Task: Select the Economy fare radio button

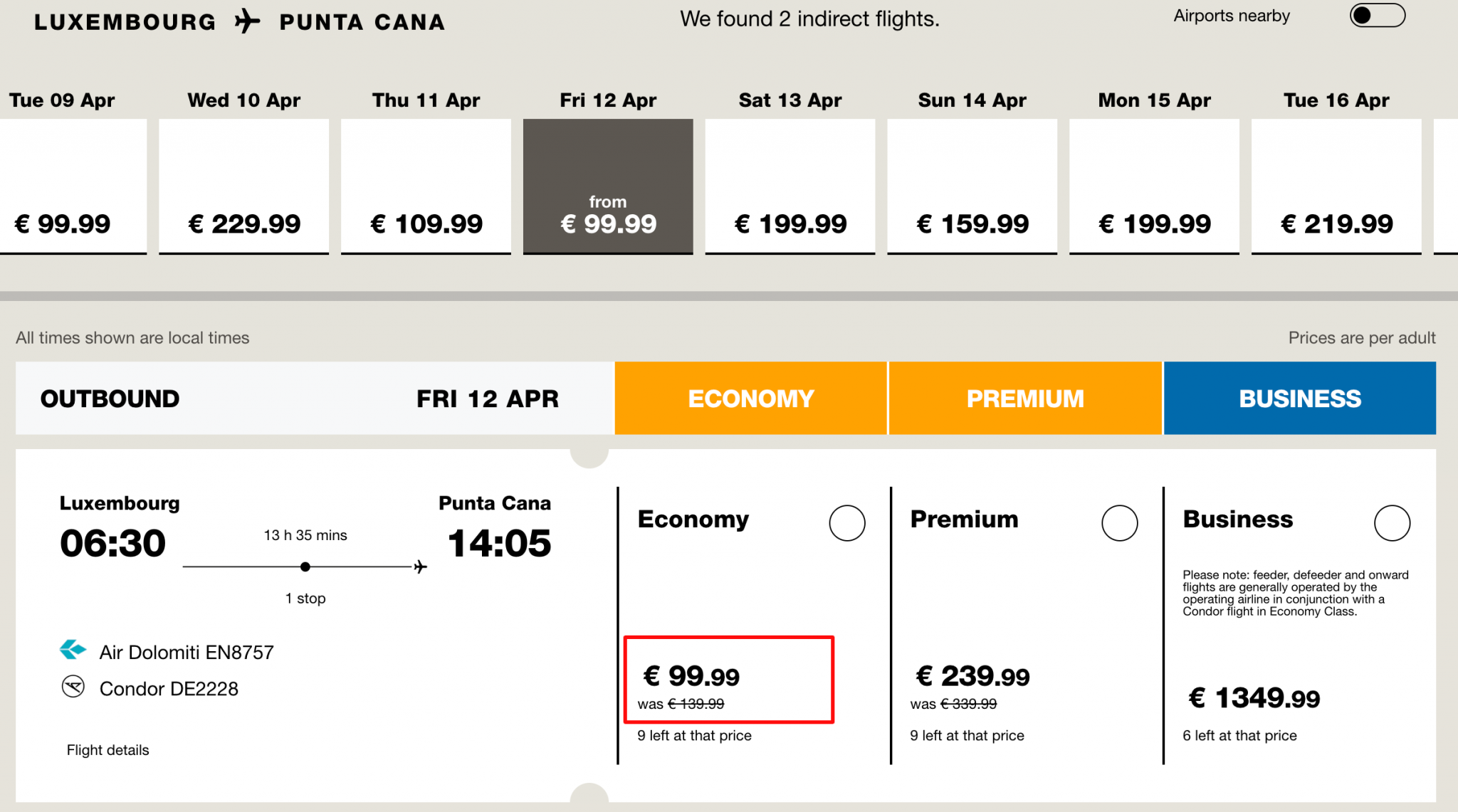Action: click(x=846, y=523)
